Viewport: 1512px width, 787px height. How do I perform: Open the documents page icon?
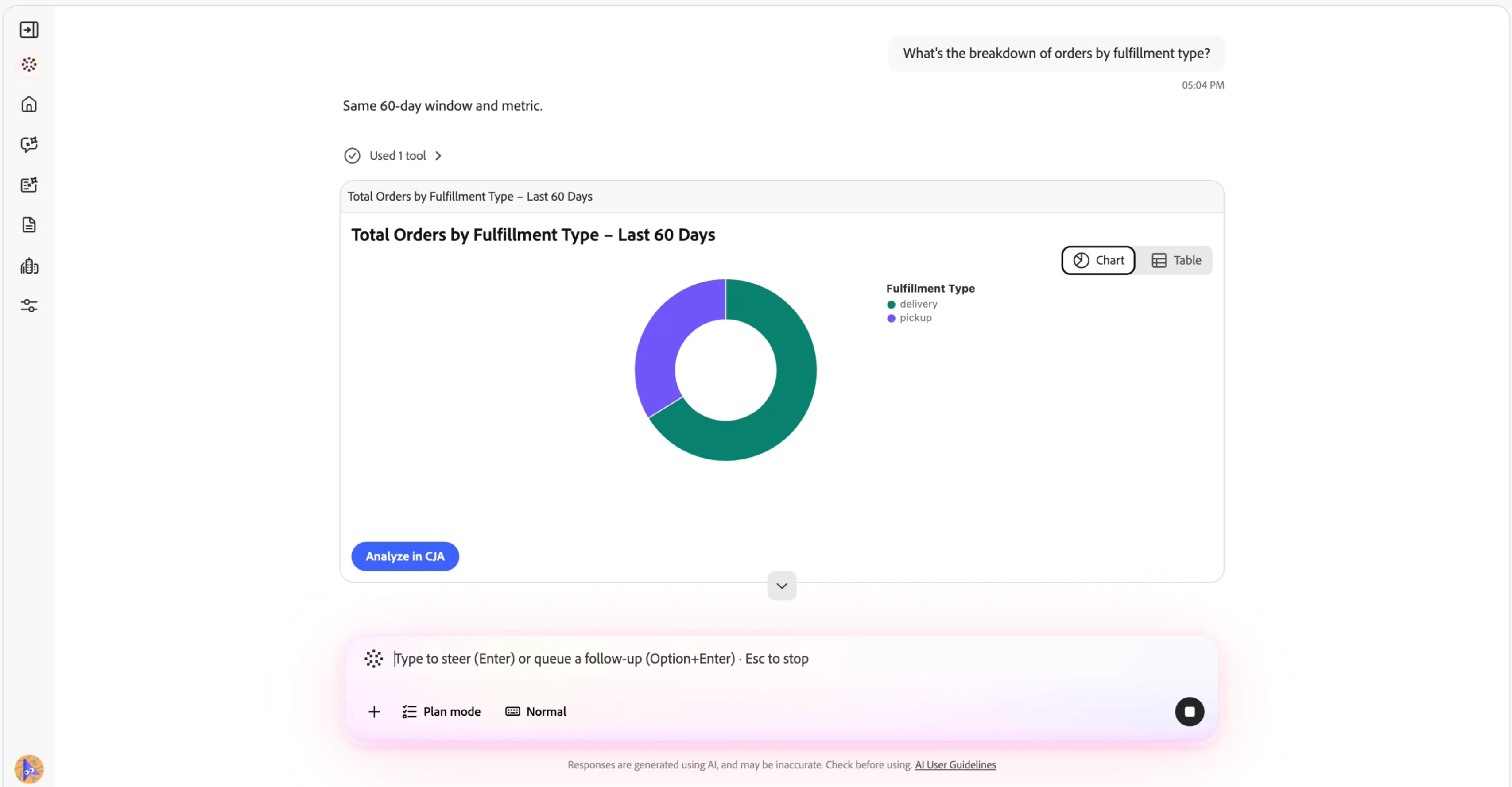pyautogui.click(x=29, y=224)
